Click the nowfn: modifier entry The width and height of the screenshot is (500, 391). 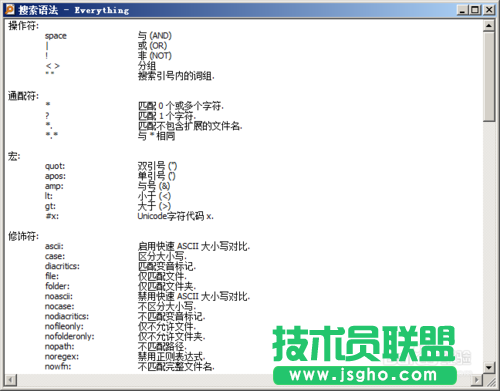click(x=58, y=367)
